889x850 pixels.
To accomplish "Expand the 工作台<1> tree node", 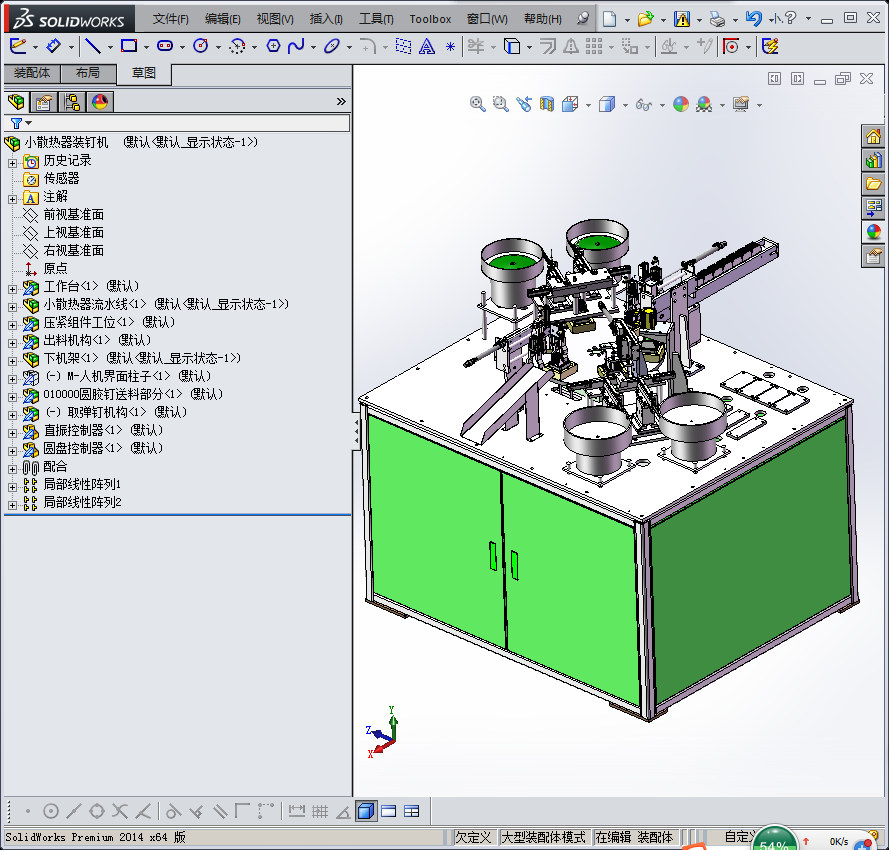I will 12,288.
